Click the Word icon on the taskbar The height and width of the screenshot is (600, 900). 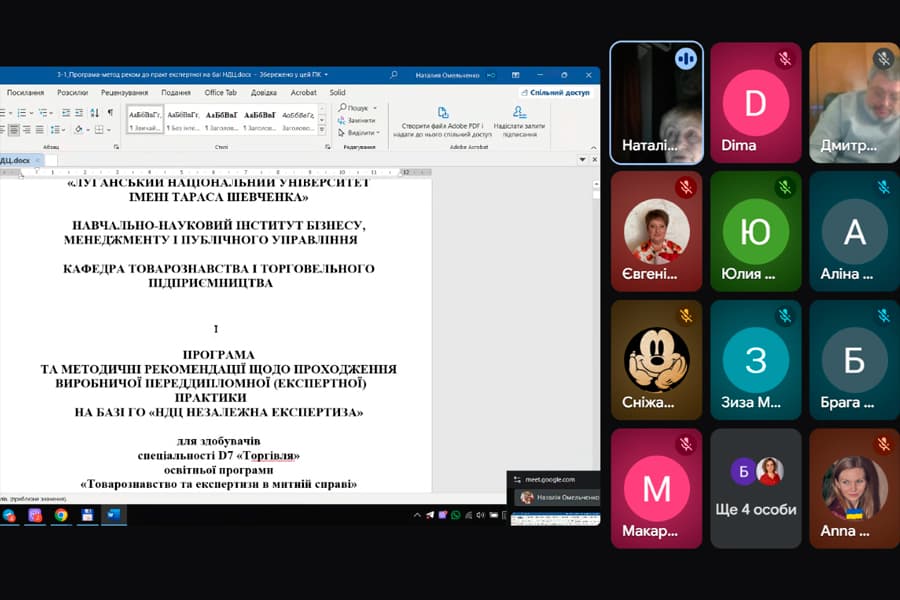tap(114, 515)
